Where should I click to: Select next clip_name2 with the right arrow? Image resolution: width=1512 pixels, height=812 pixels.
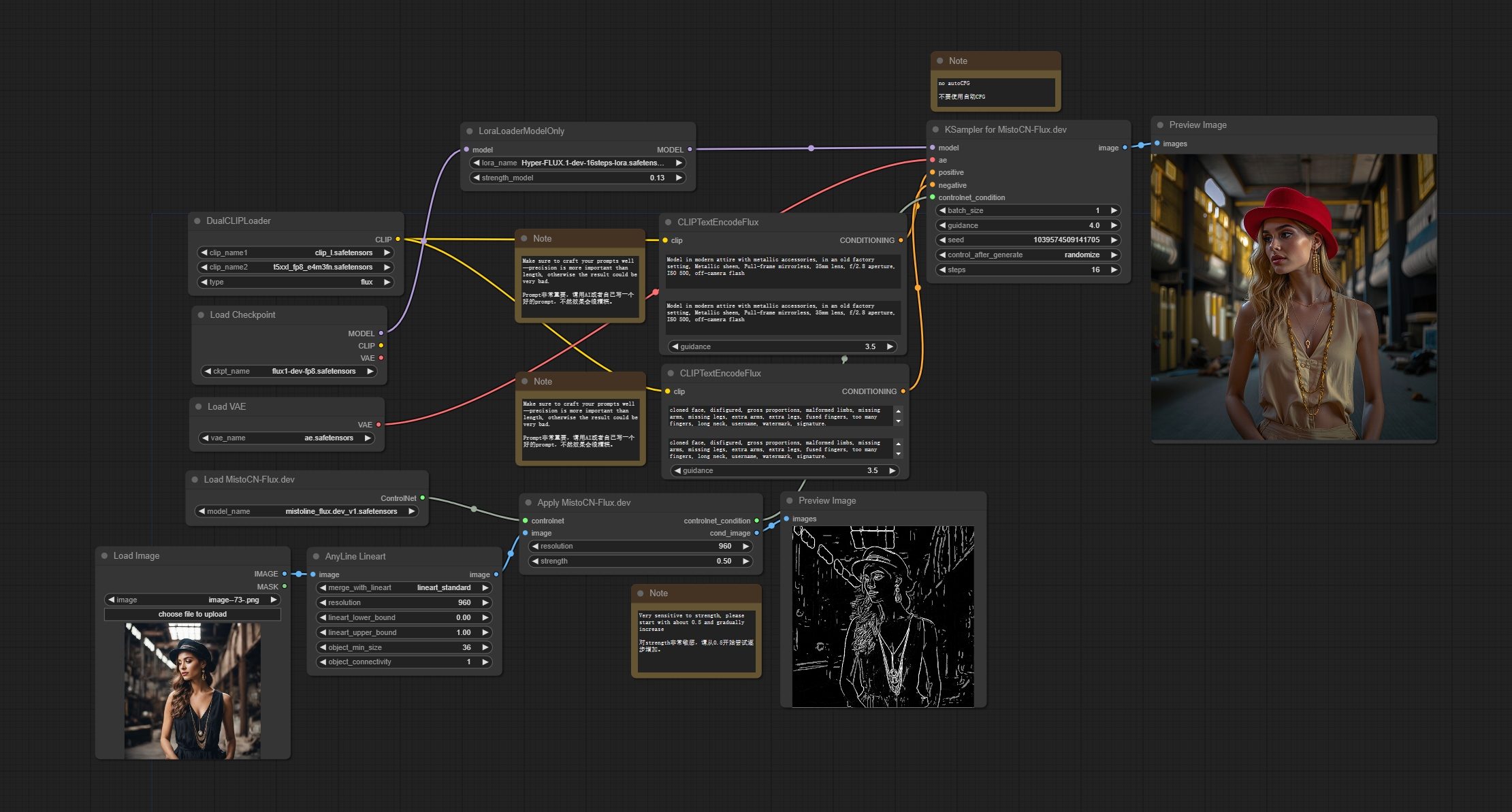coord(387,267)
